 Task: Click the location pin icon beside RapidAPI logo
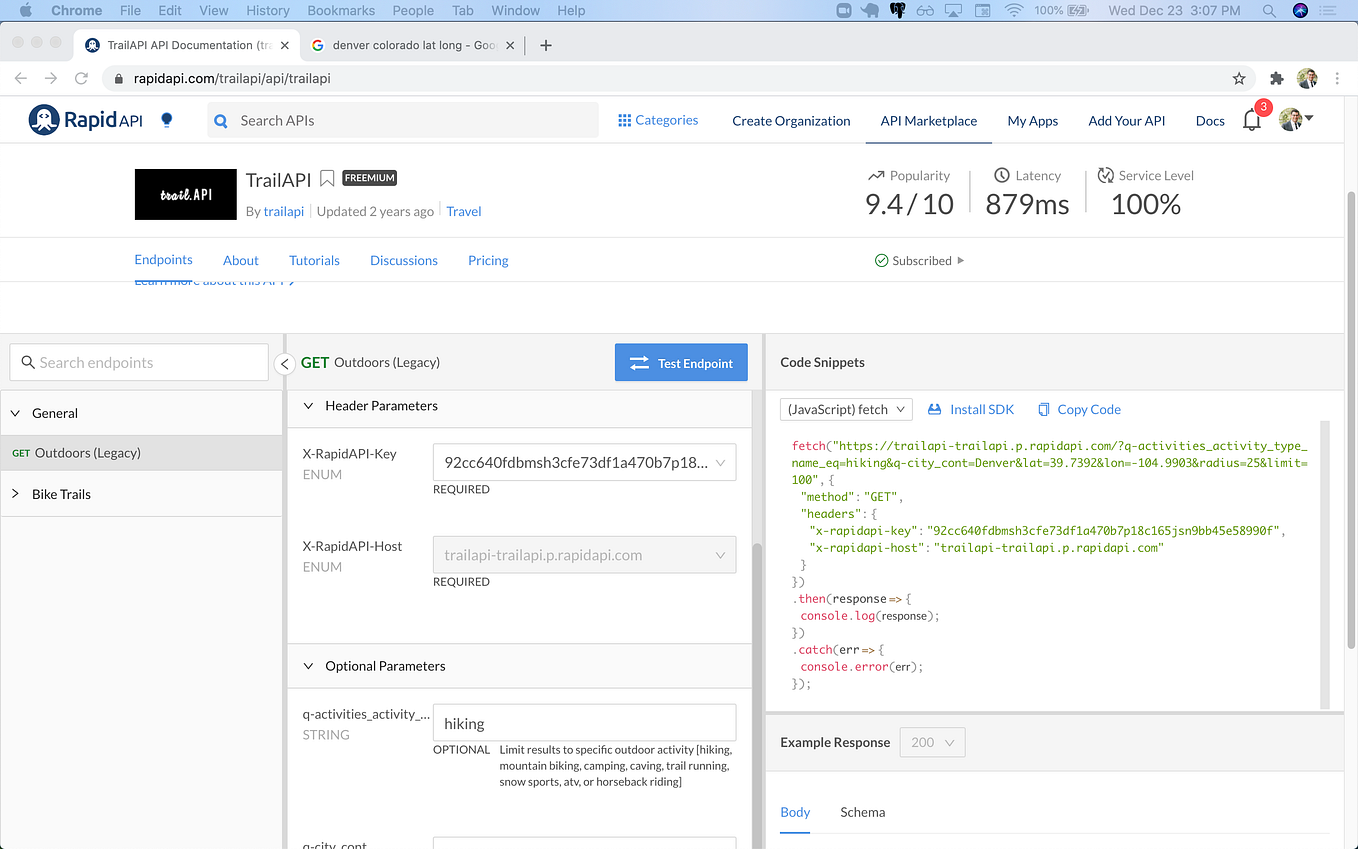[166, 119]
